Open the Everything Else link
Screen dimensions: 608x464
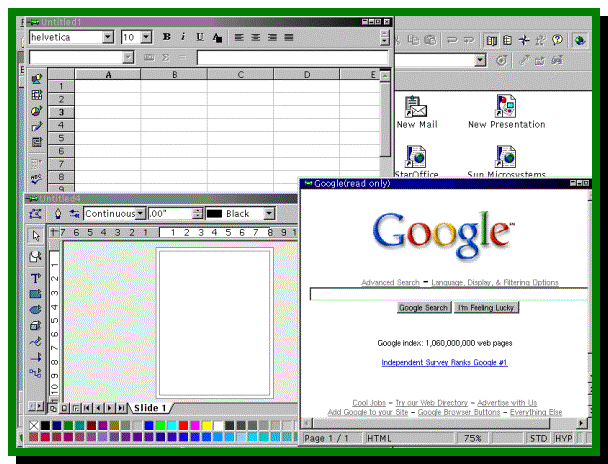coord(536,412)
